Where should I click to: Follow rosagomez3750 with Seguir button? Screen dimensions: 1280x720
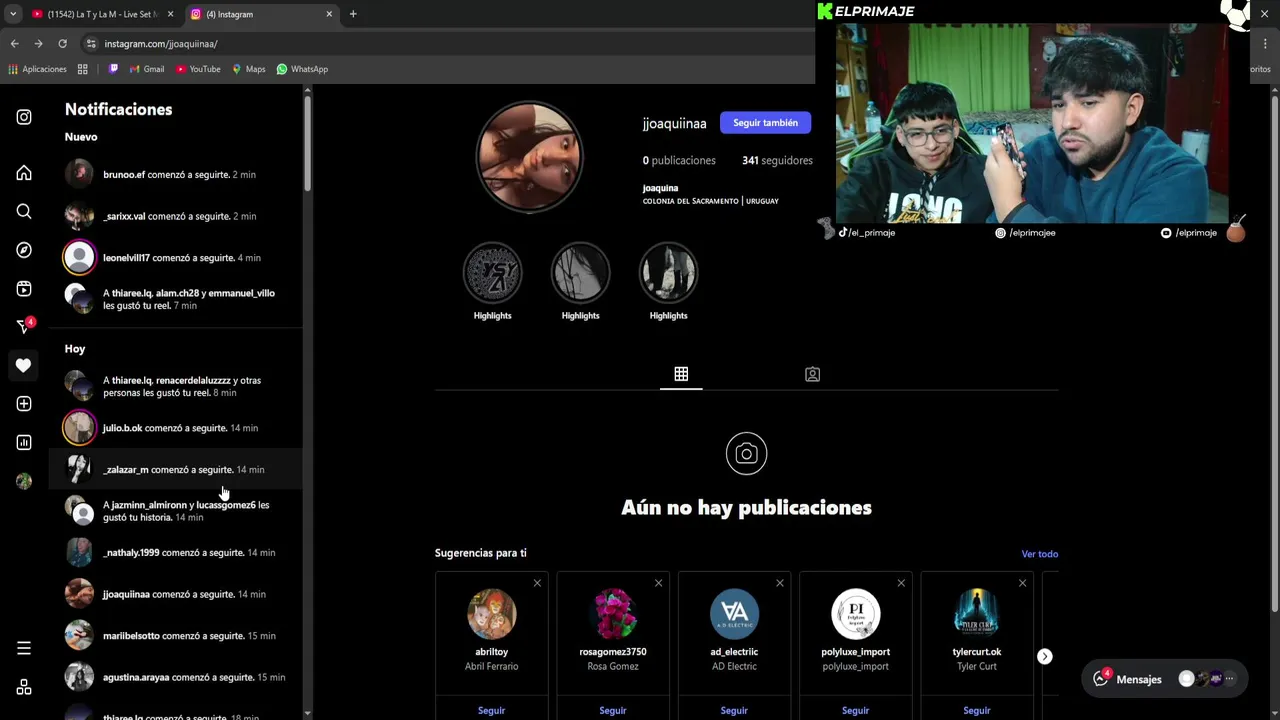[x=613, y=710]
